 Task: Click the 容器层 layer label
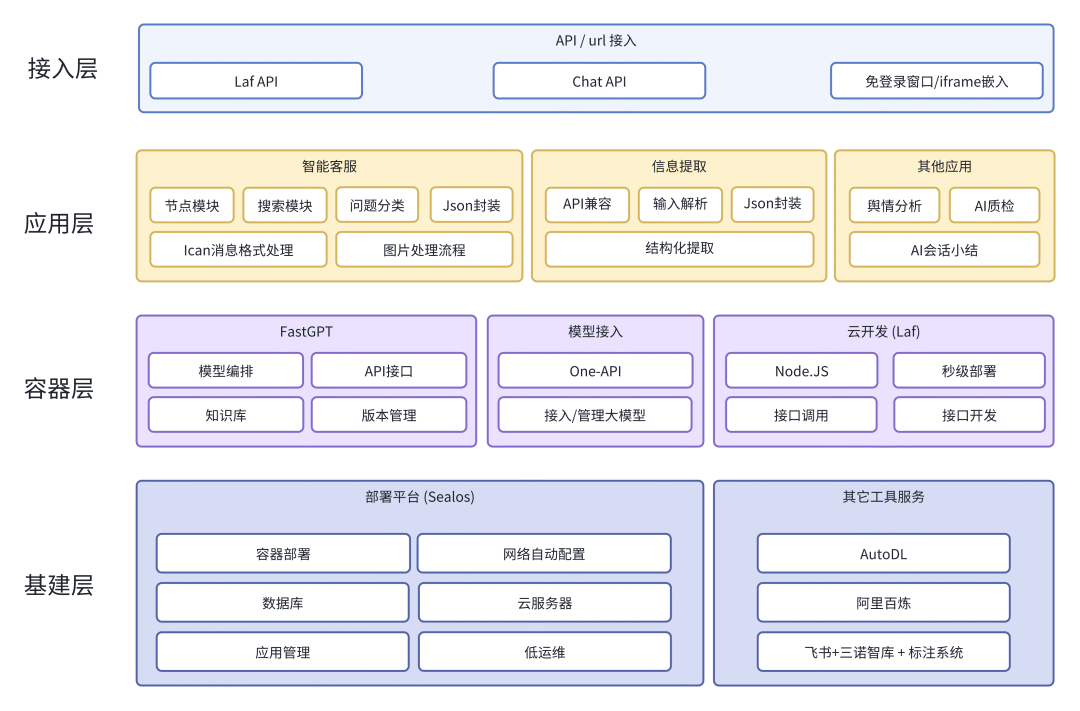[x=59, y=389]
